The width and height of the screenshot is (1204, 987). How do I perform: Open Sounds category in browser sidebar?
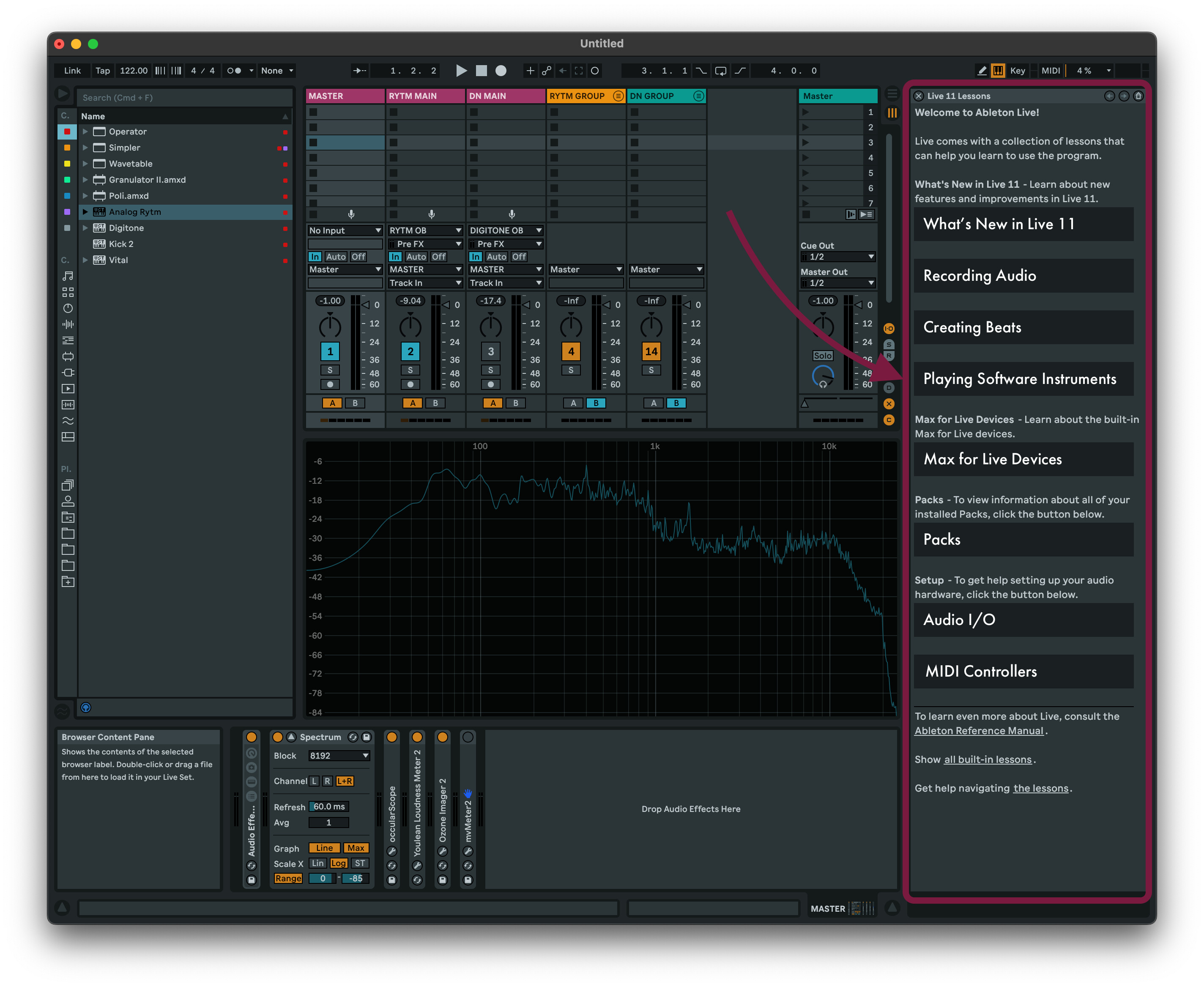coord(68,276)
